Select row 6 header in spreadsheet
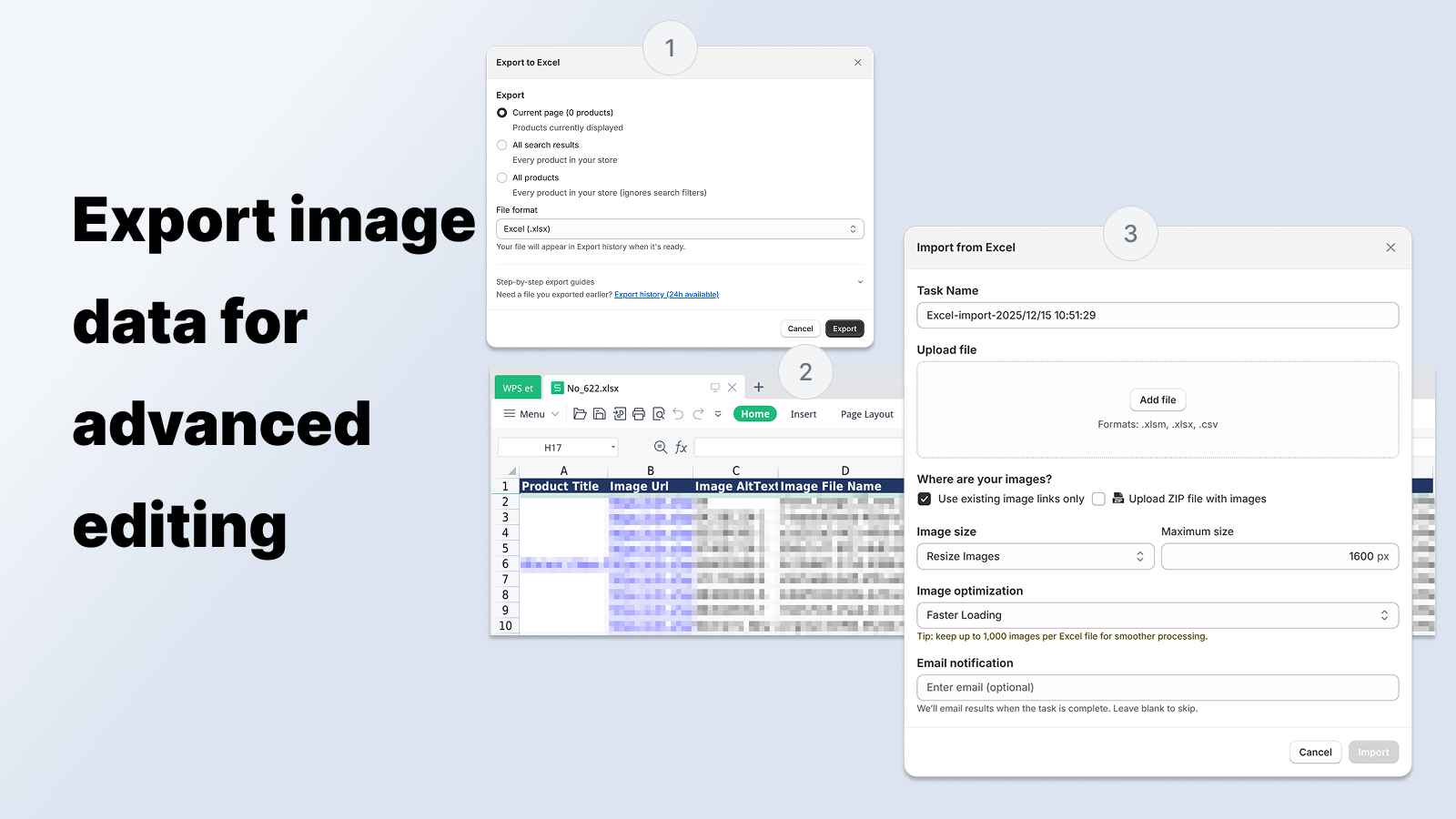The height and width of the screenshot is (819, 1456). 505,564
